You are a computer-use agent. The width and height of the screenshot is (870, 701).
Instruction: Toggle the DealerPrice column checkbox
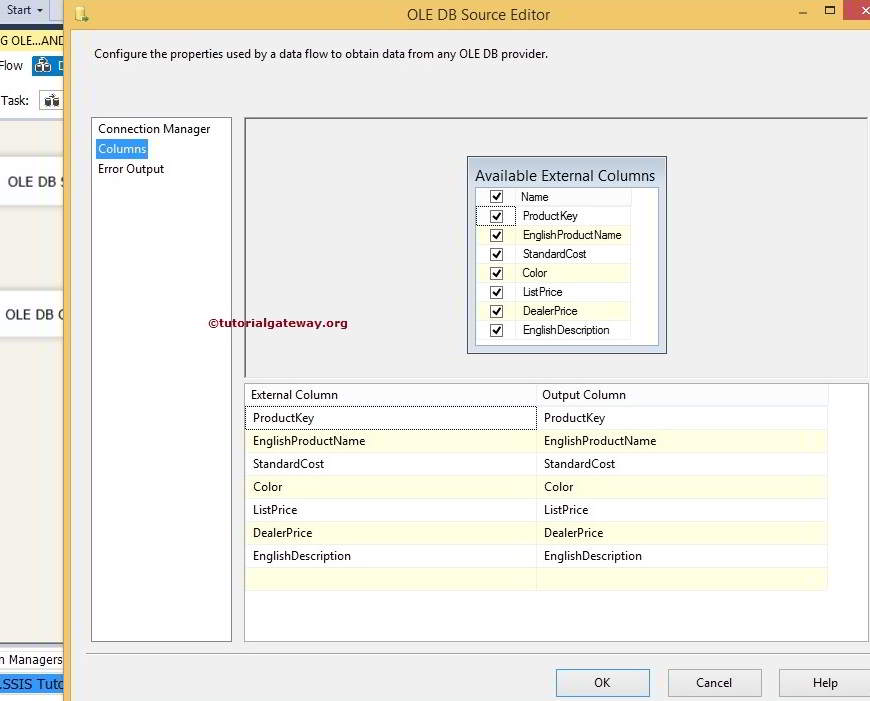click(497, 311)
